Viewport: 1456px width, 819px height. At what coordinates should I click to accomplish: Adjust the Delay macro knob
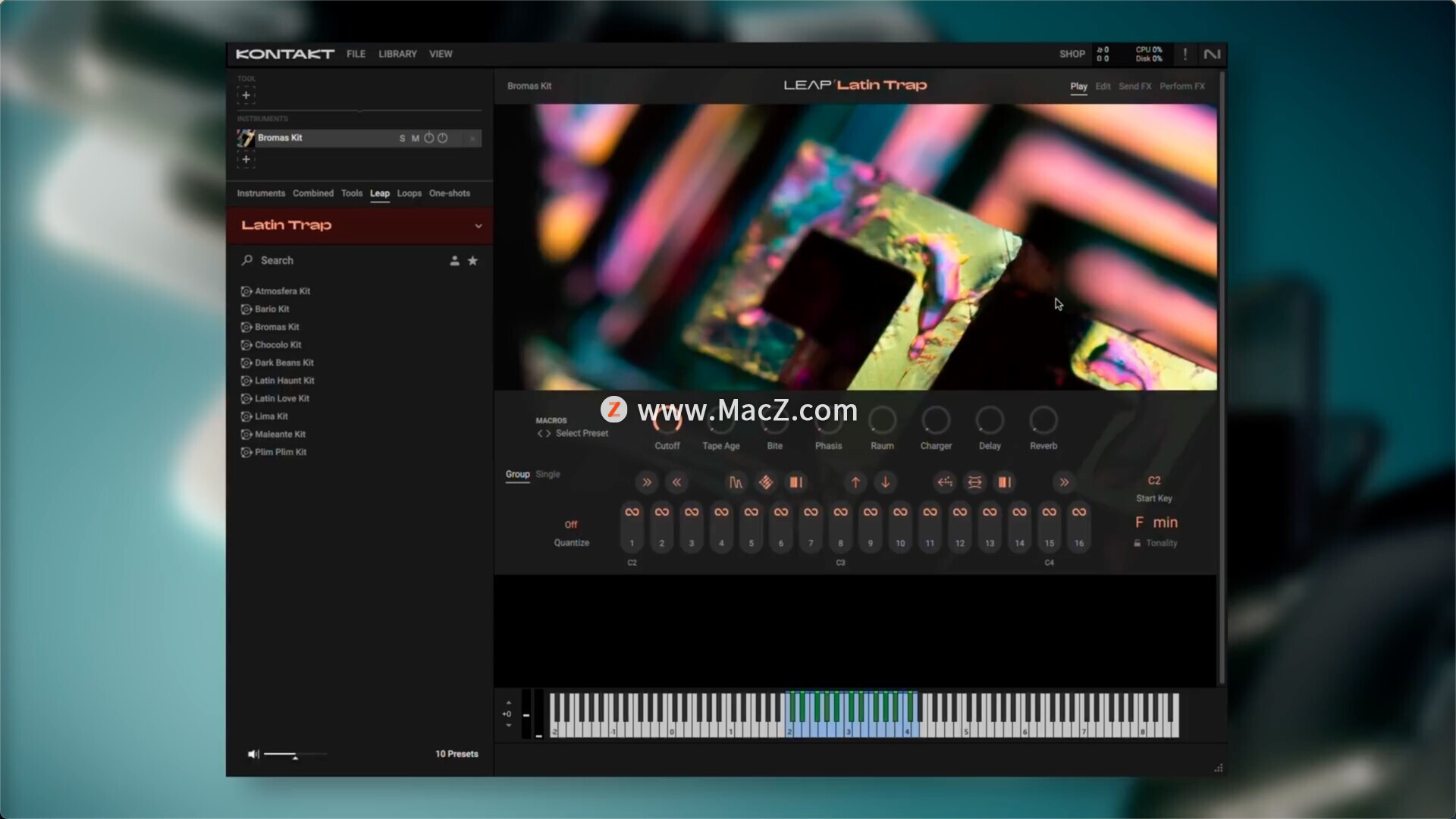[x=990, y=420]
